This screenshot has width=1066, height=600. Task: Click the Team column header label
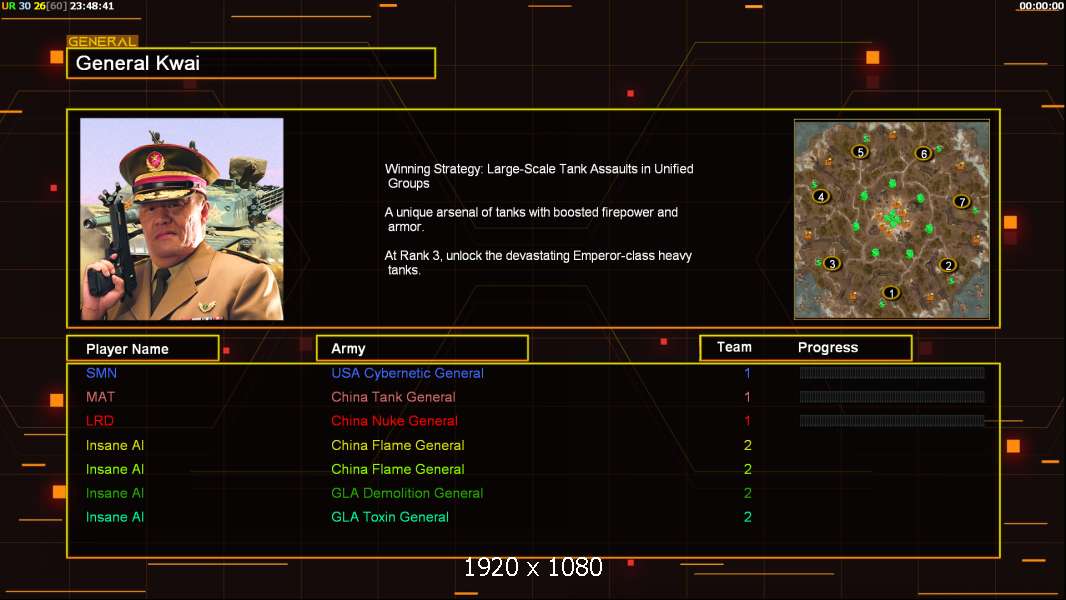(x=734, y=347)
